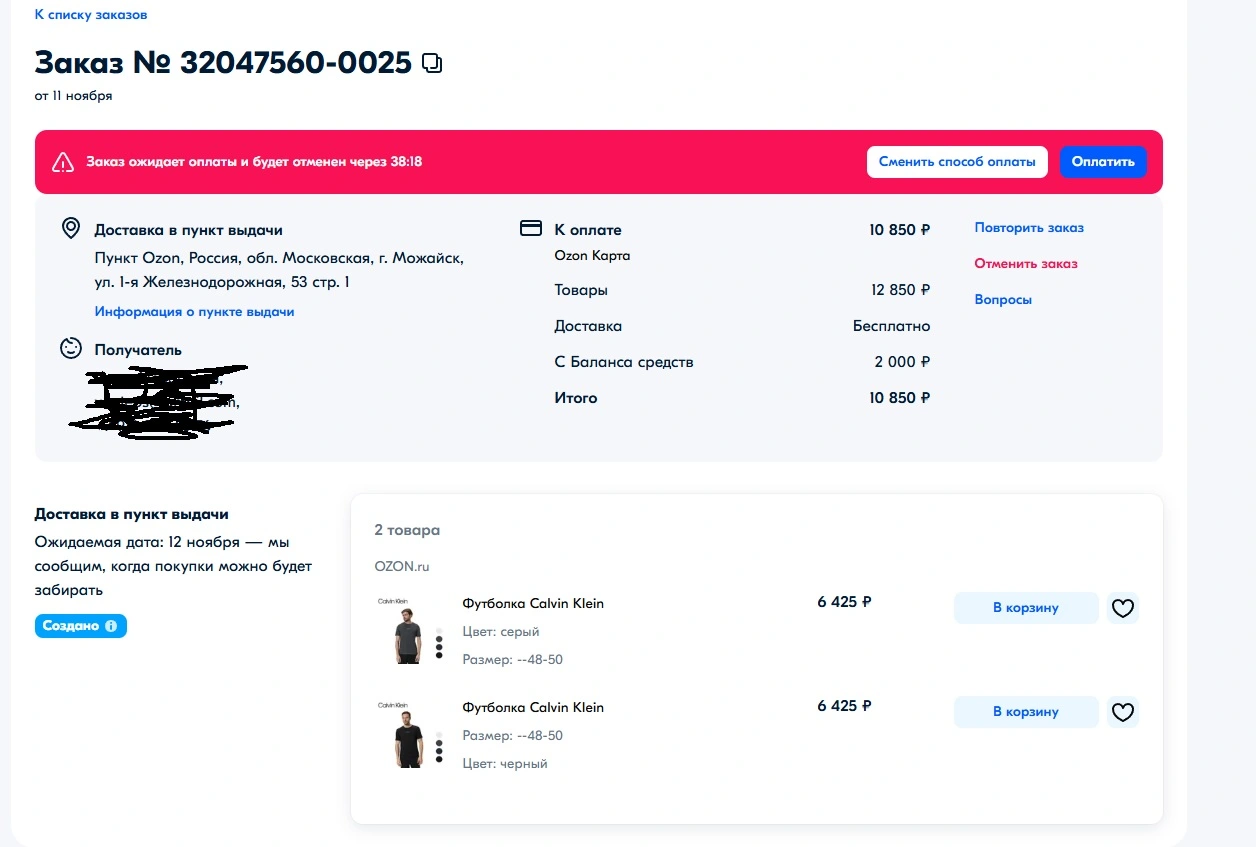Click the info icon on the Создано badge
The height and width of the screenshot is (847, 1256).
(111, 626)
